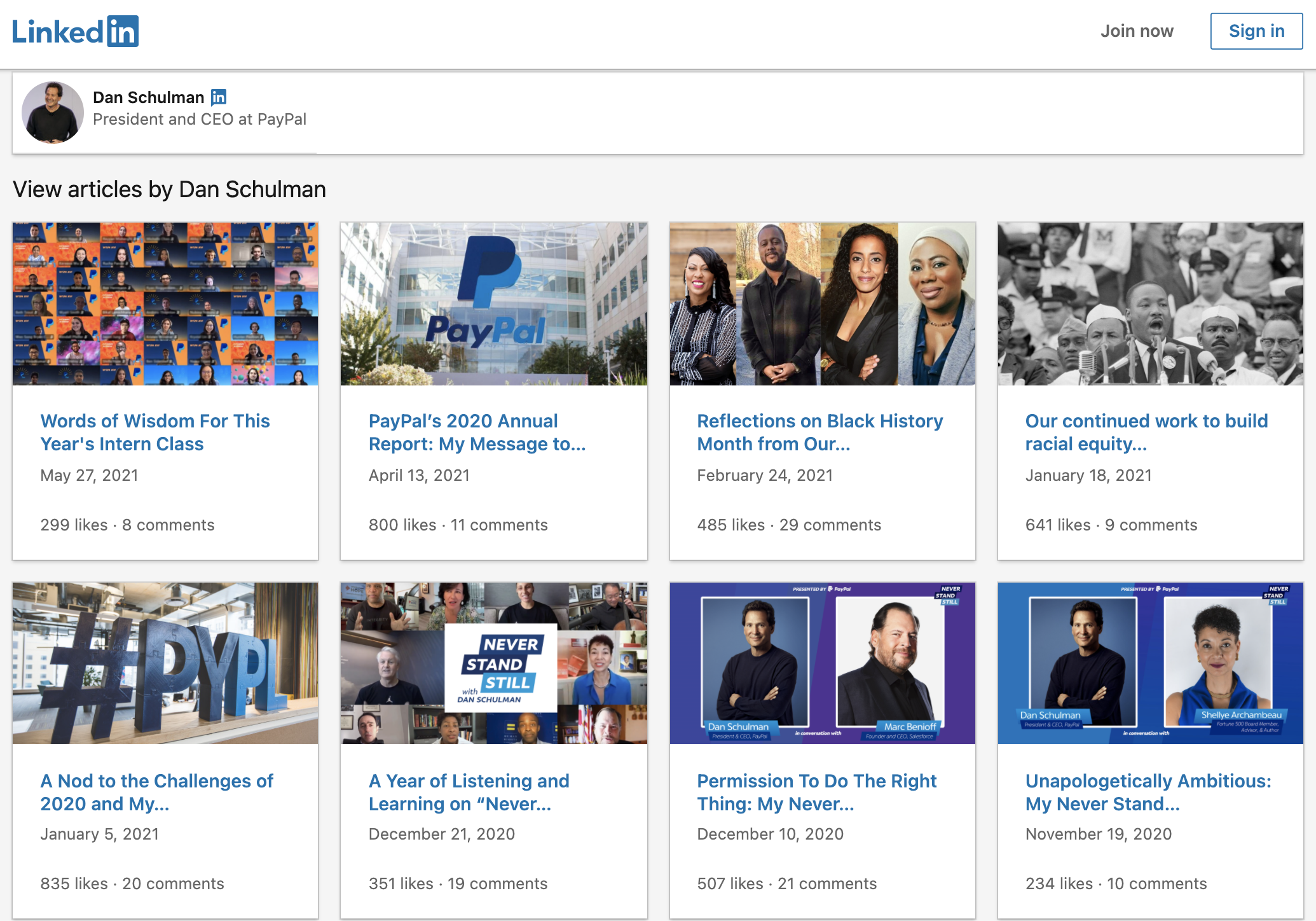Open the black-and-white MLK crowd thumbnail
1316x921 pixels.
point(1150,303)
